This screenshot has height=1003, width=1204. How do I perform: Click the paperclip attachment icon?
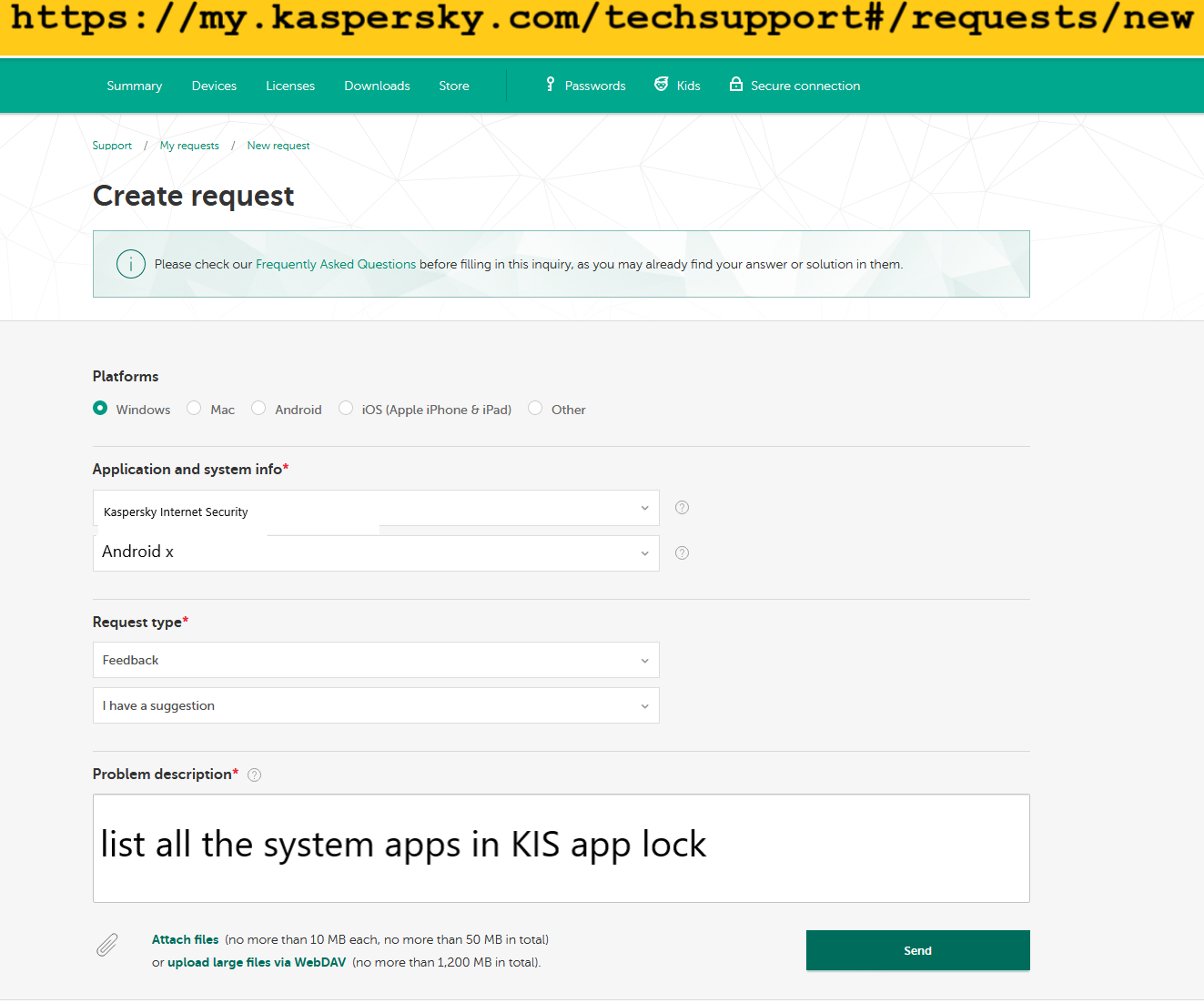pyautogui.click(x=107, y=946)
